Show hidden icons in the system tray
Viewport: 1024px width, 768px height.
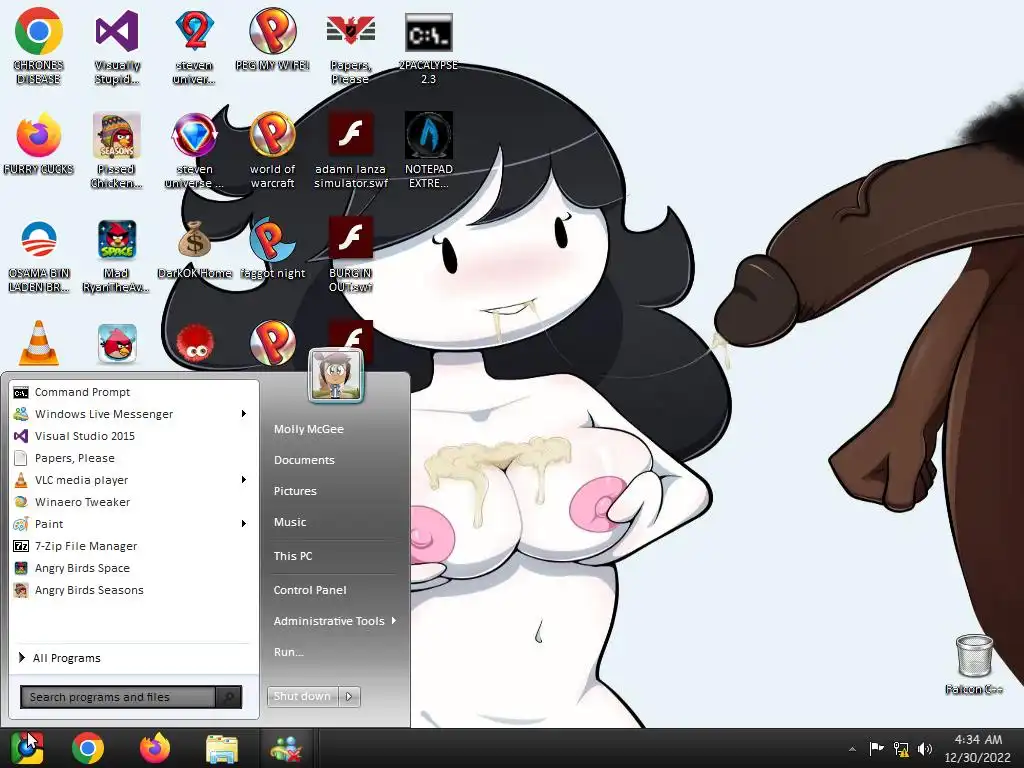pyautogui.click(x=852, y=749)
